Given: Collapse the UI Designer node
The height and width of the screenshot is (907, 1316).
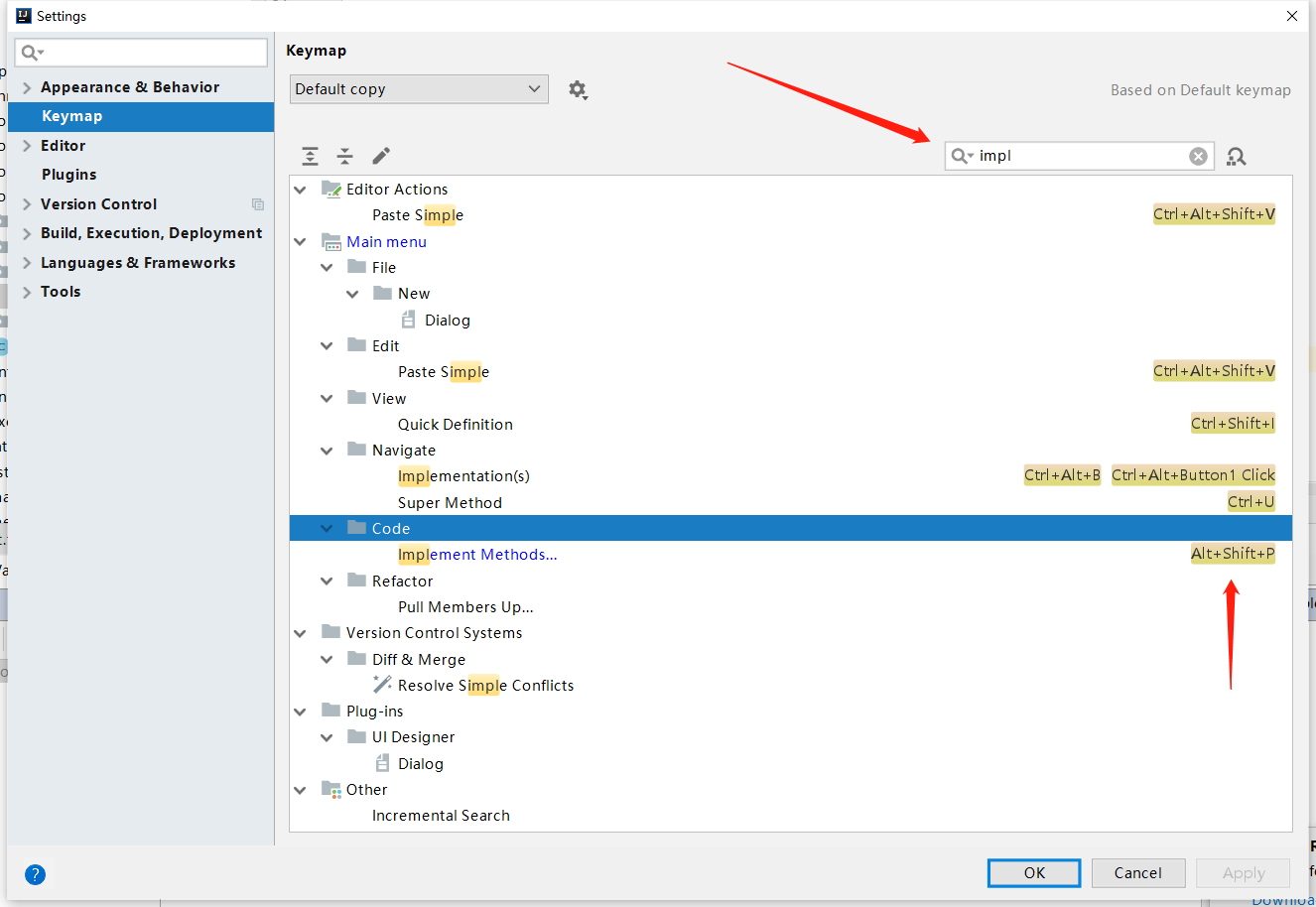Looking at the screenshot, I should pos(327,737).
